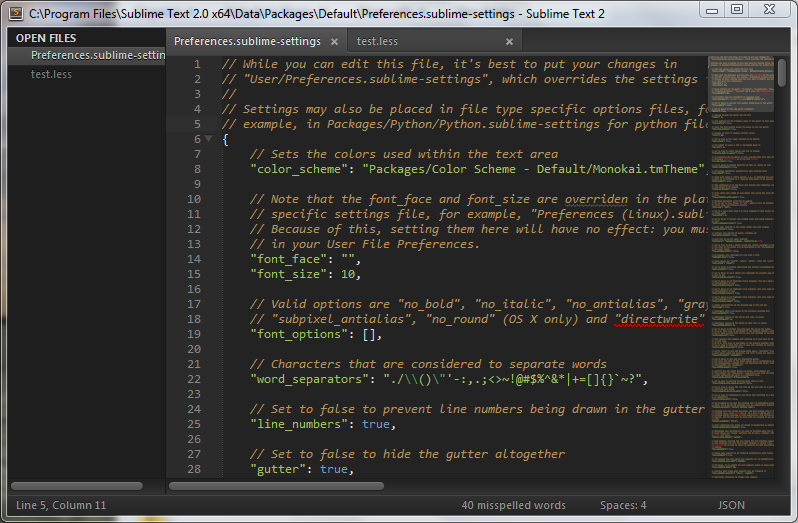
Task: Close the Preferences.sublime-settings tab
Action: (334, 42)
